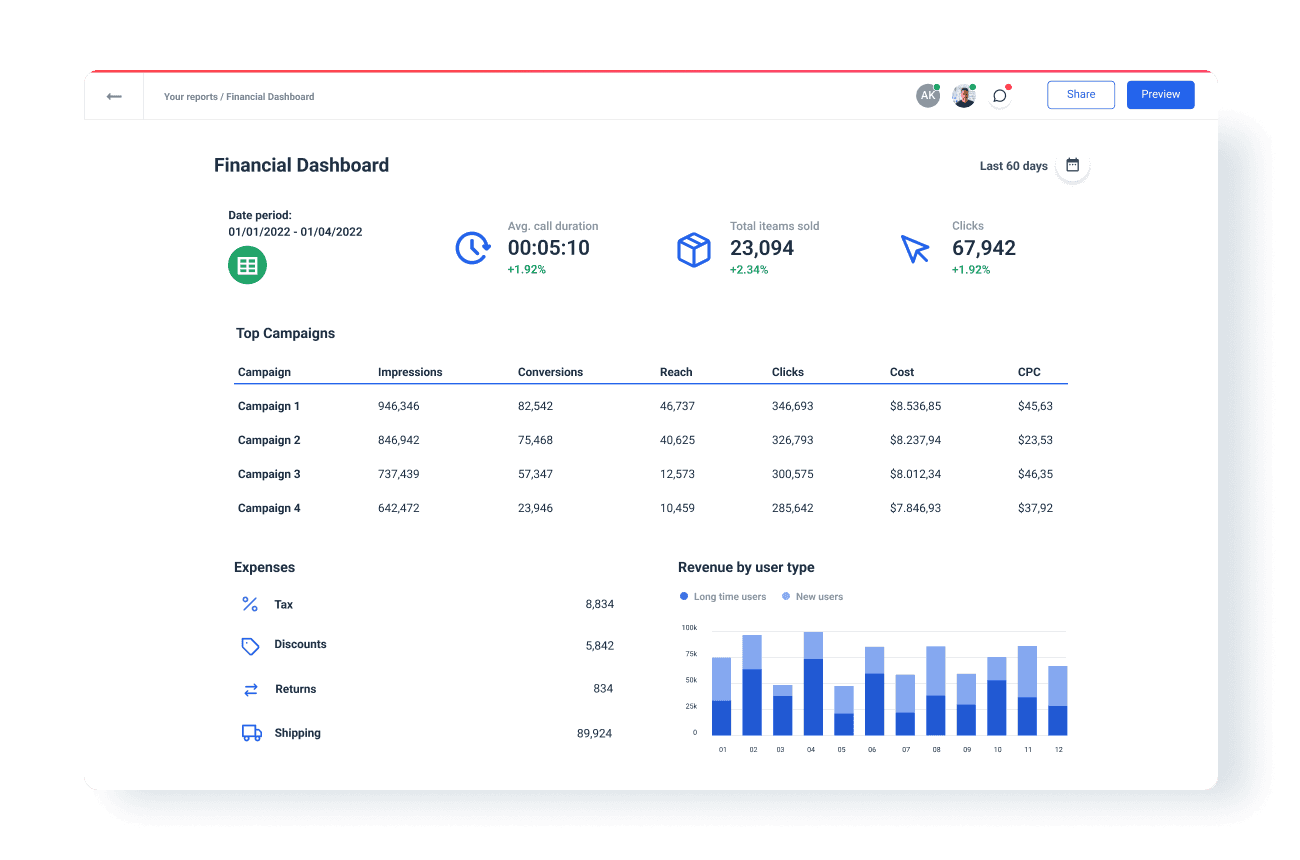Click Your reports in the breadcrumb
Image resolution: width=1300 pixels, height=860 pixels.
click(x=191, y=96)
